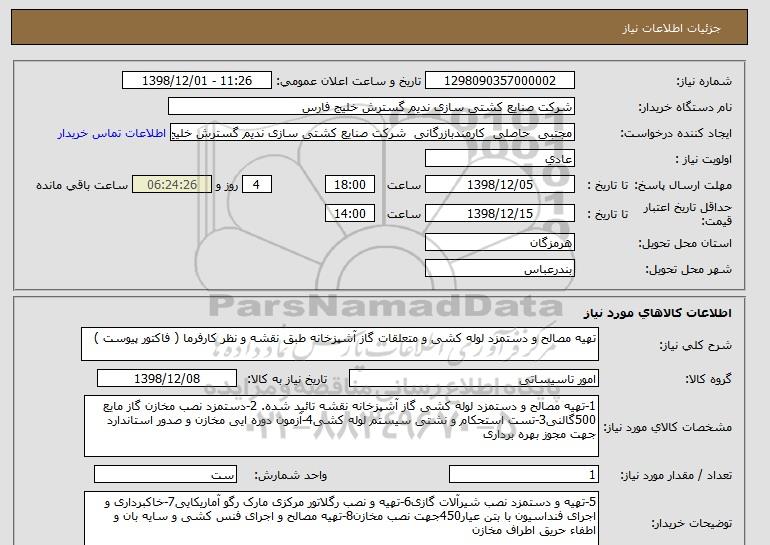The height and width of the screenshot is (545, 770).
Task: Click the price validity date 1398/12/15
Action: 500,214
